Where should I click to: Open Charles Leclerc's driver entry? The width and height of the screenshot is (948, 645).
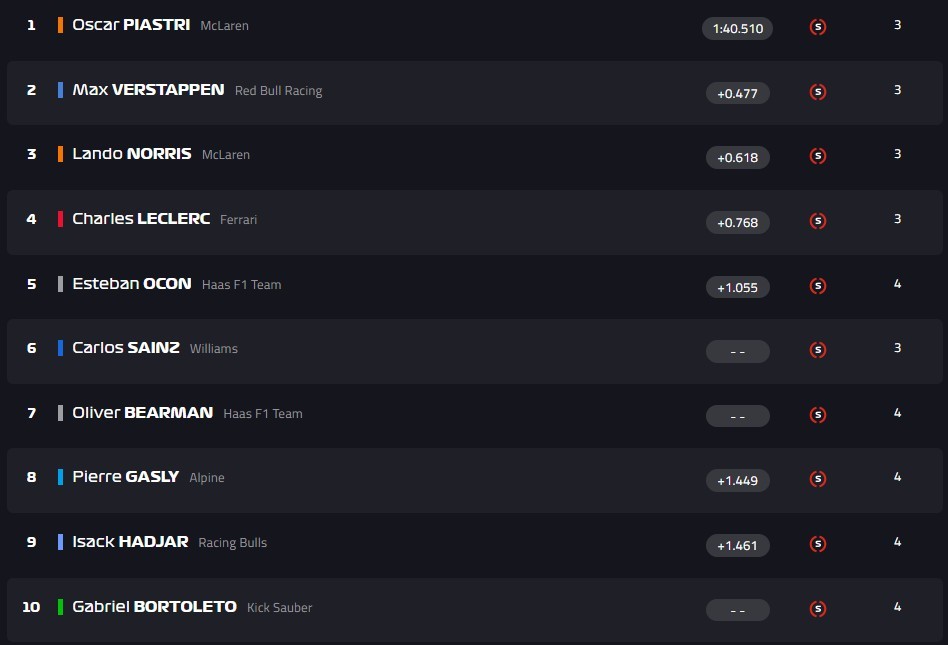point(141,219)
